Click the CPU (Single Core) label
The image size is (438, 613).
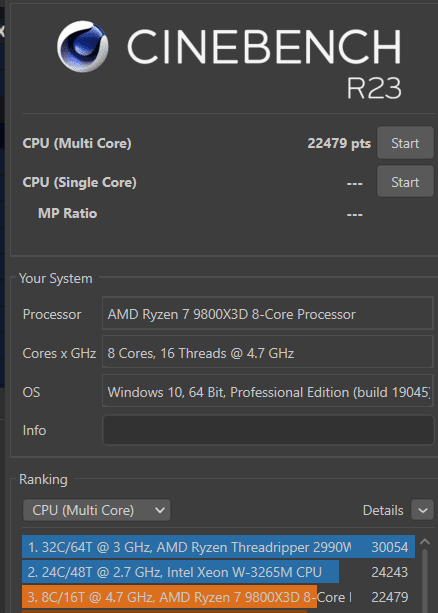(79, 182)
